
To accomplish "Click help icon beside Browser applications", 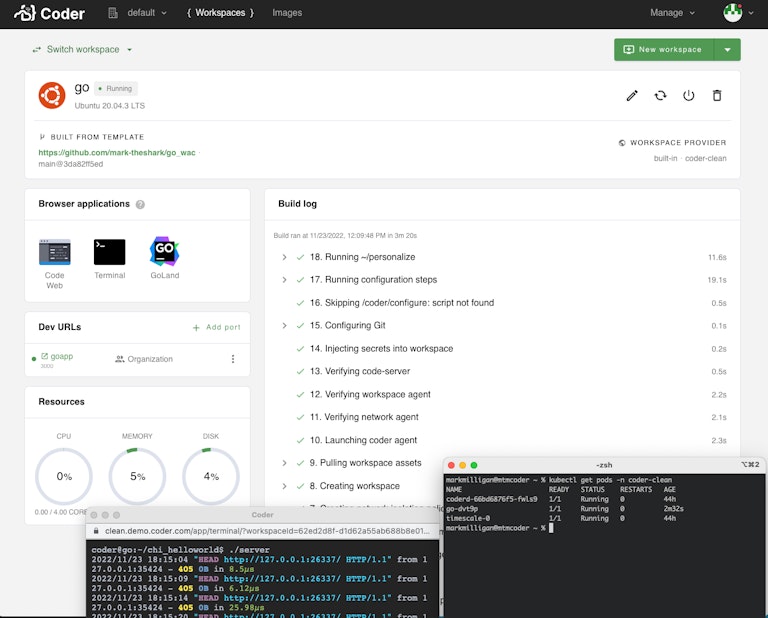I will (140, 204).
